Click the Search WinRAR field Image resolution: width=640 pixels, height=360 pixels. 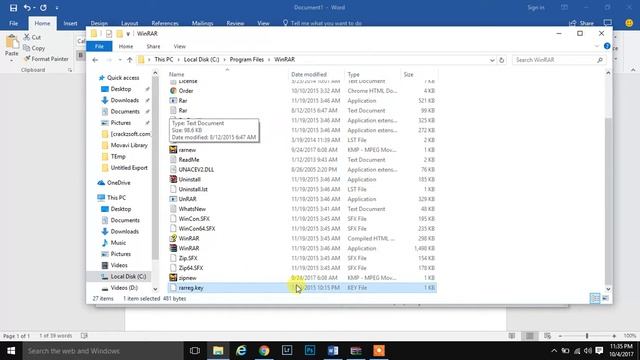tap(558, 60)
